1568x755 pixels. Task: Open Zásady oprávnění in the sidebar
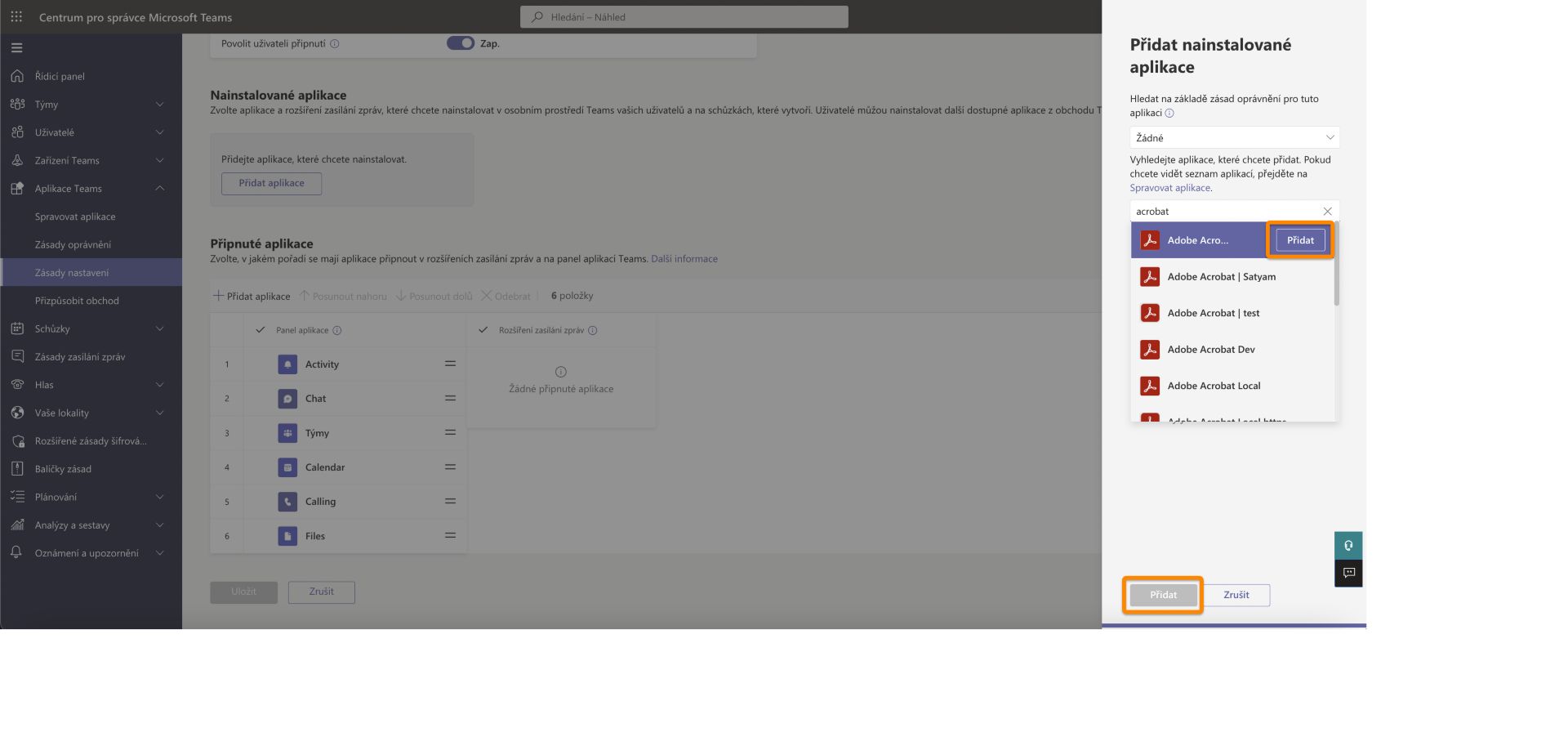pyautogui.click(x=73, y=244)
